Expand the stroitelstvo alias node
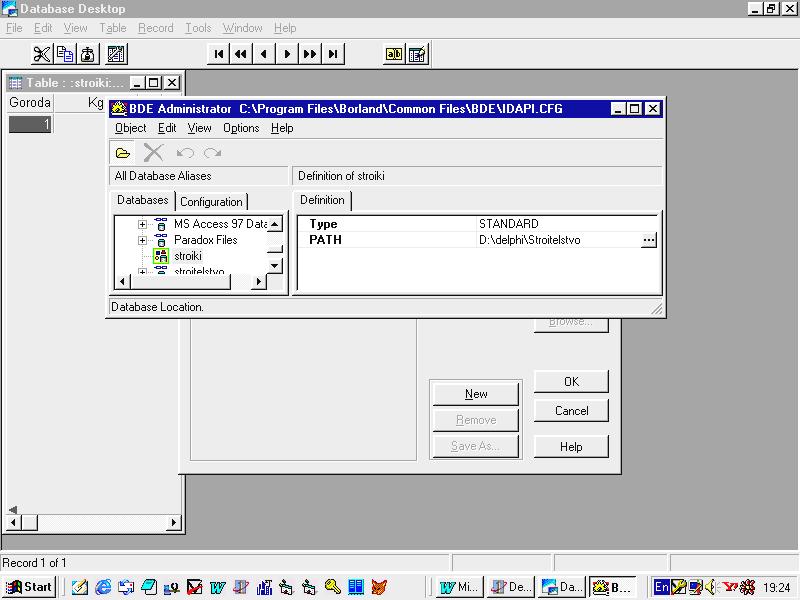The height and width of the screenshot is (600, 800). (142, 271)
